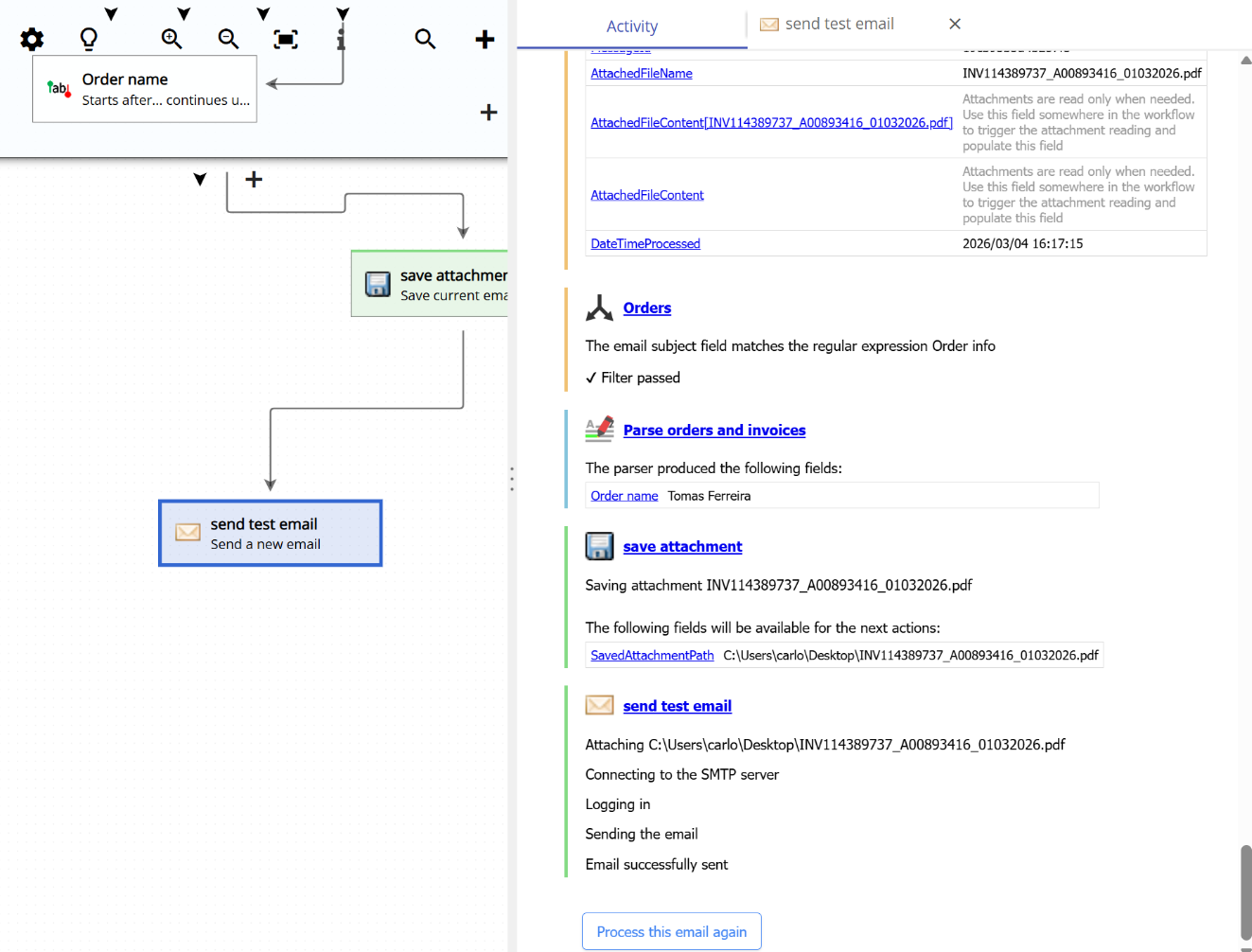Open the settings gear icon
The width and height of the screenshot is (1252, 952).
[31, 39]
